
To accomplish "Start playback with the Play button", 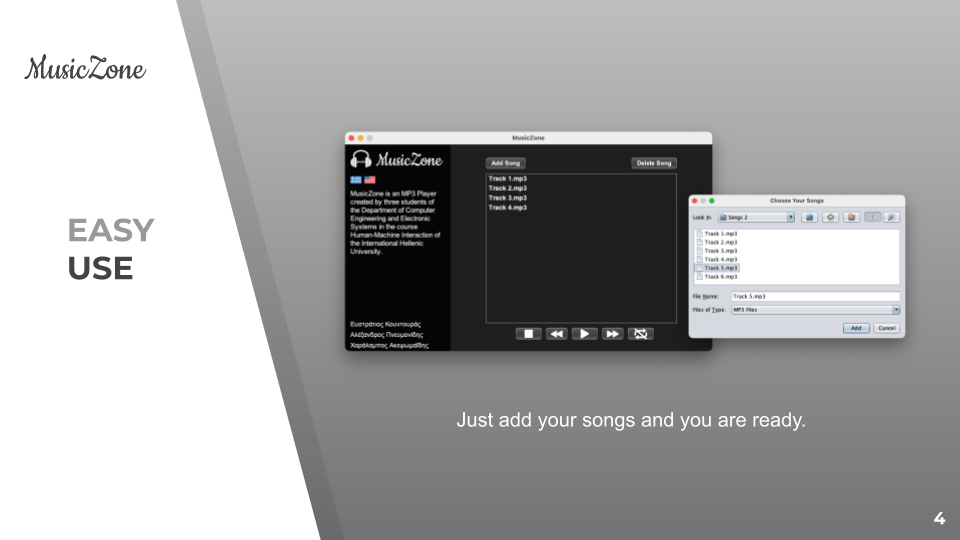I will [584, 334].
